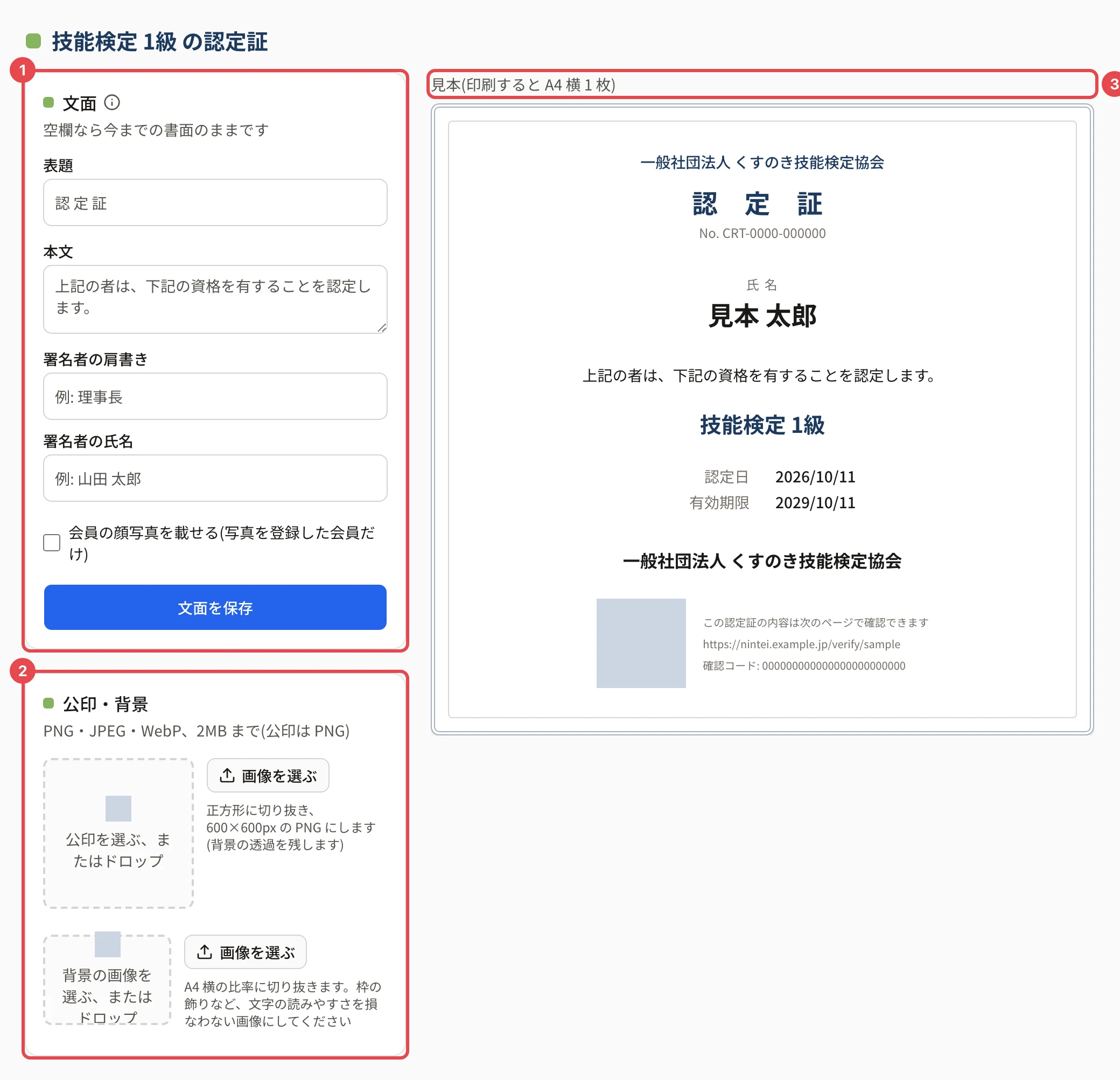1120x1080 pixels.
Task: Click the 認 定 証 title in preview
Action: pos(758,204)
